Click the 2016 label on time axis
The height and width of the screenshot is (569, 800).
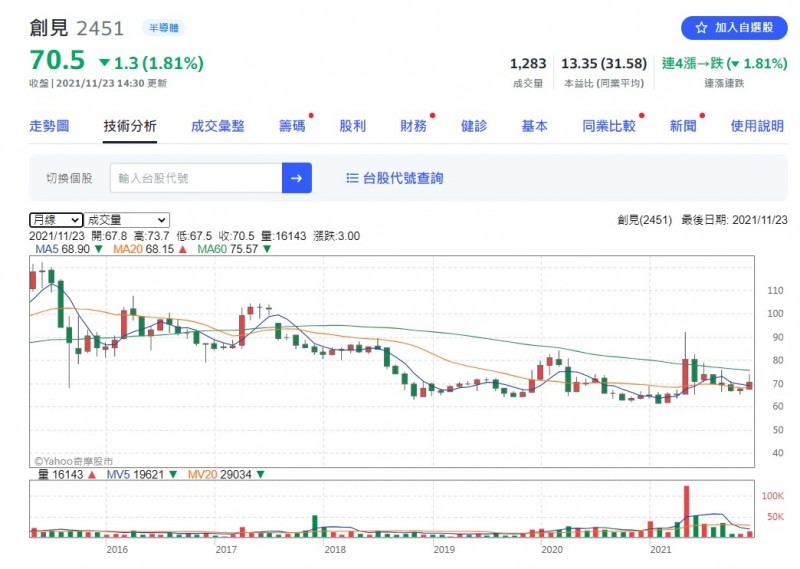tap(117, 550)
